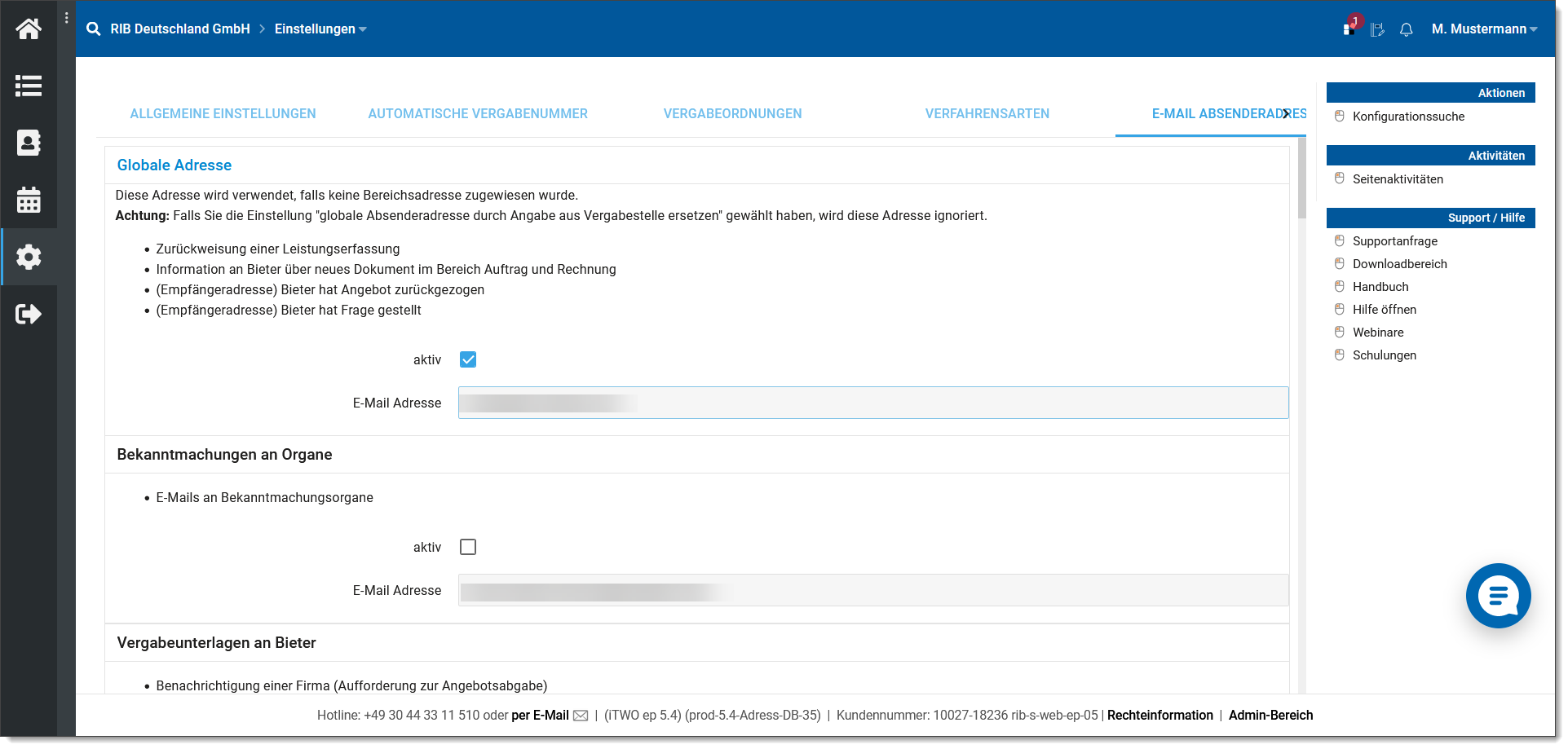The image size is (1568, 749).
Task: Open the three-dot sidebar menu
Action: pyautogui.click(x=67, y=18)
